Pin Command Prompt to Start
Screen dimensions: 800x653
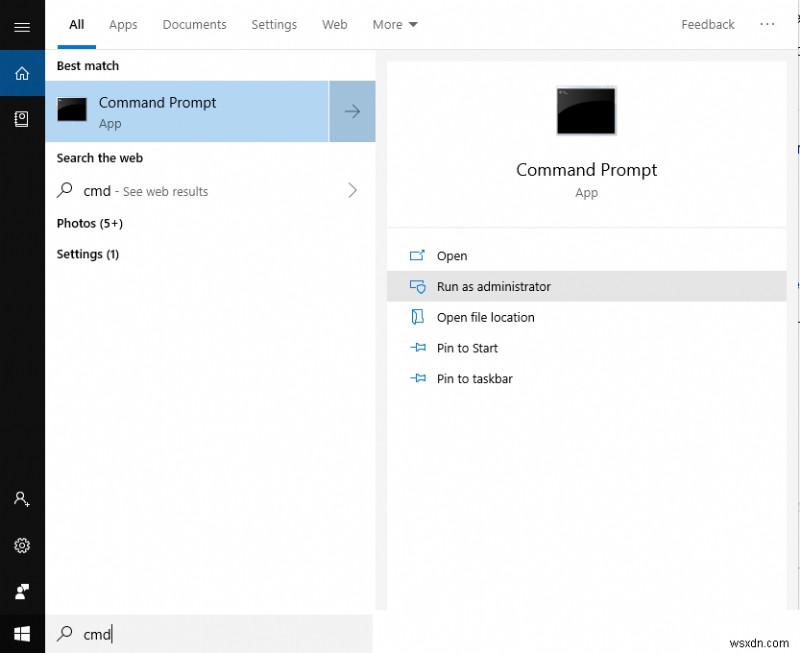coord(466,348)
